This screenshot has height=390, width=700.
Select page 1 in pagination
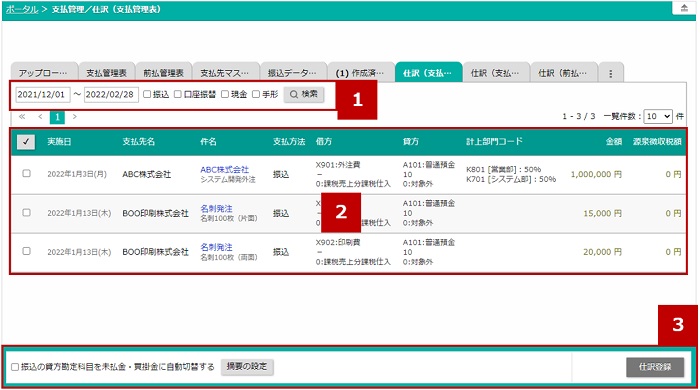(x=57, y=117)
